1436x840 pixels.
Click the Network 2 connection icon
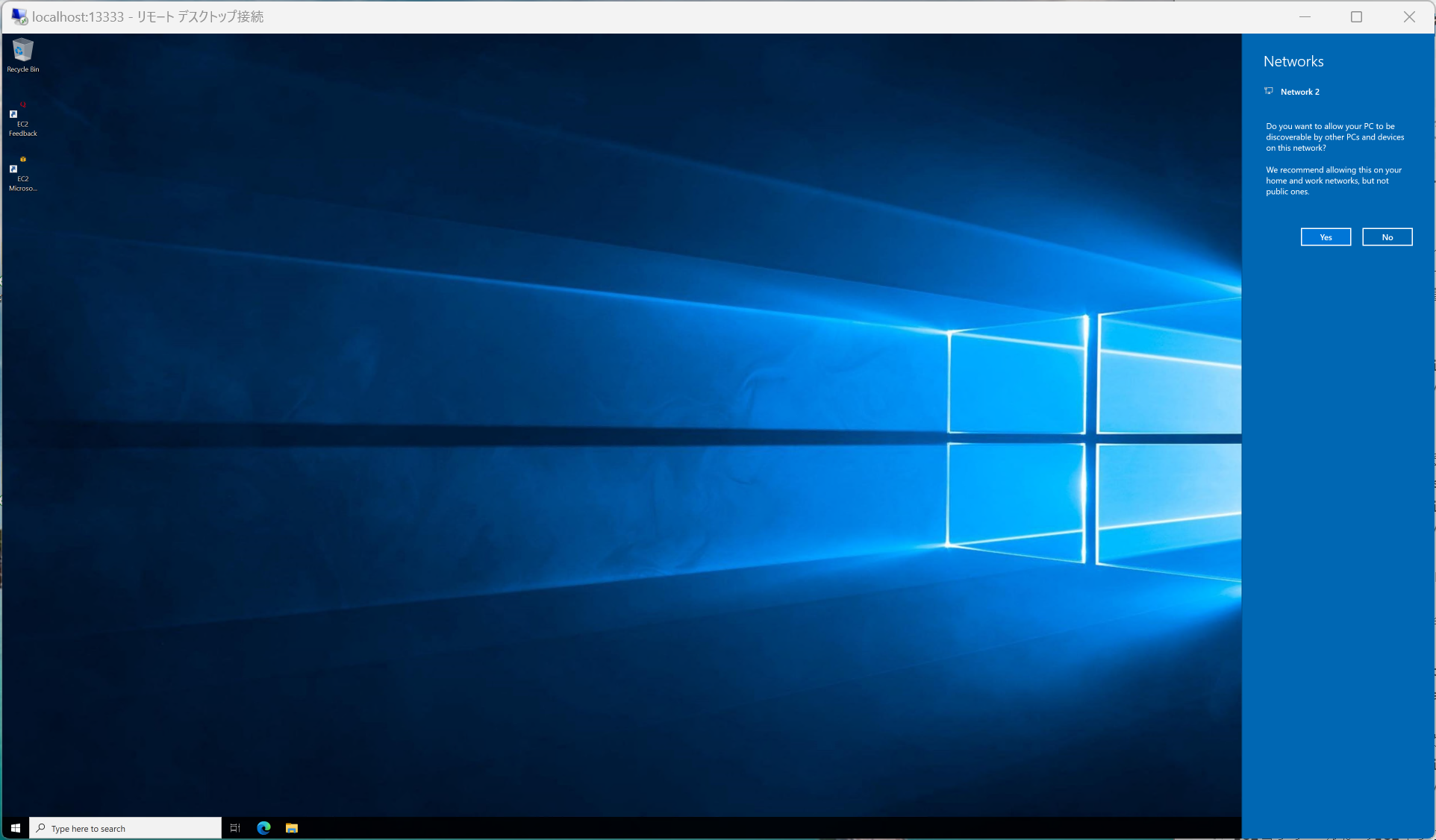pyautogui.click(x=1269, y=91)
